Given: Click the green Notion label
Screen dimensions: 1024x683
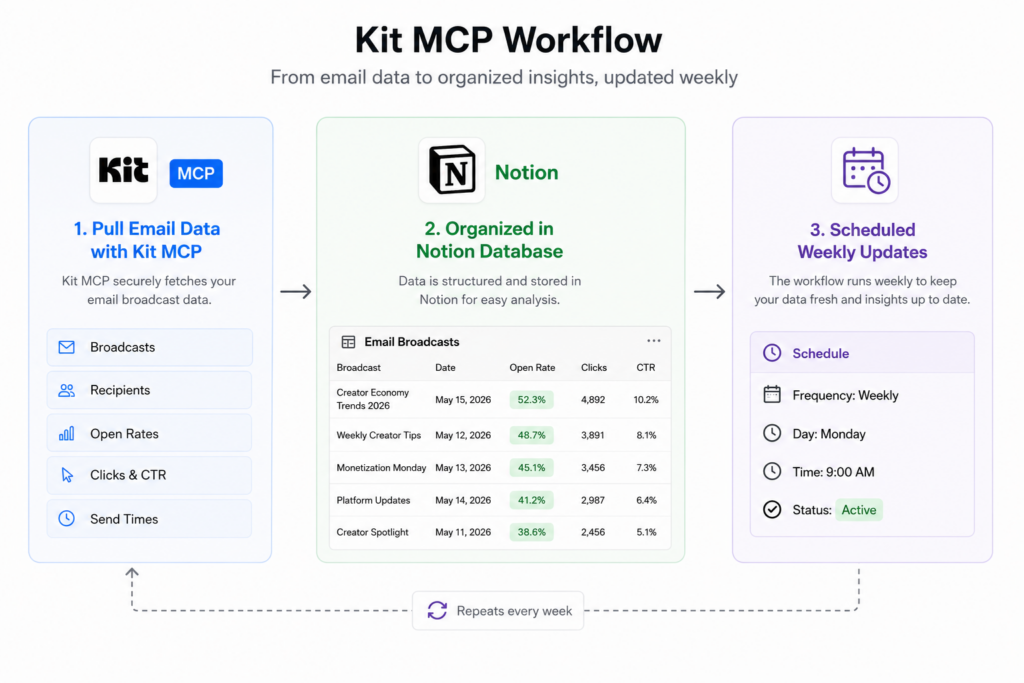Looking at the screenshot, I should 526,172.
